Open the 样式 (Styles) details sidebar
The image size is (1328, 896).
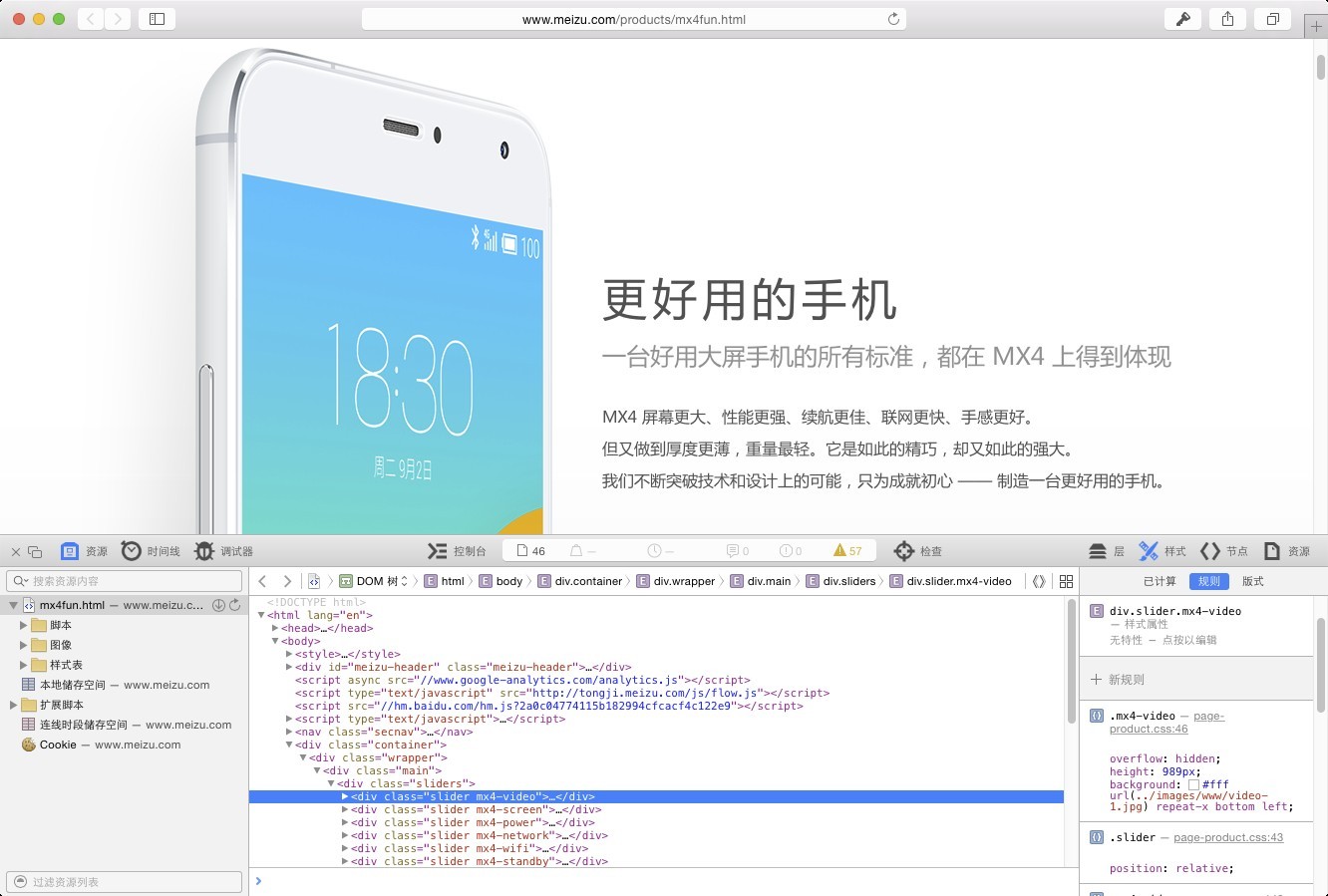[x=1162, y=551]
